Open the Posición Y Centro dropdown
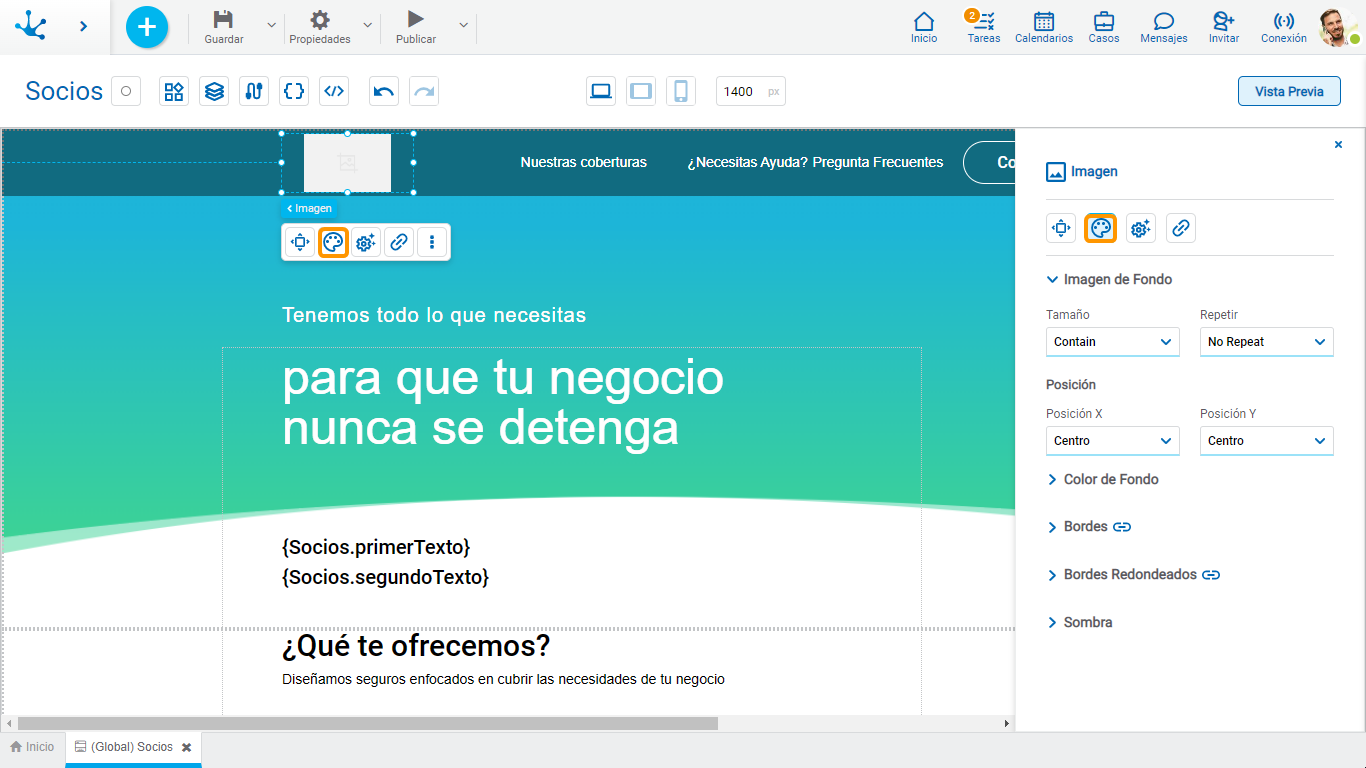The width and height of the screenshot is (1366, 768). (1267, 441)
